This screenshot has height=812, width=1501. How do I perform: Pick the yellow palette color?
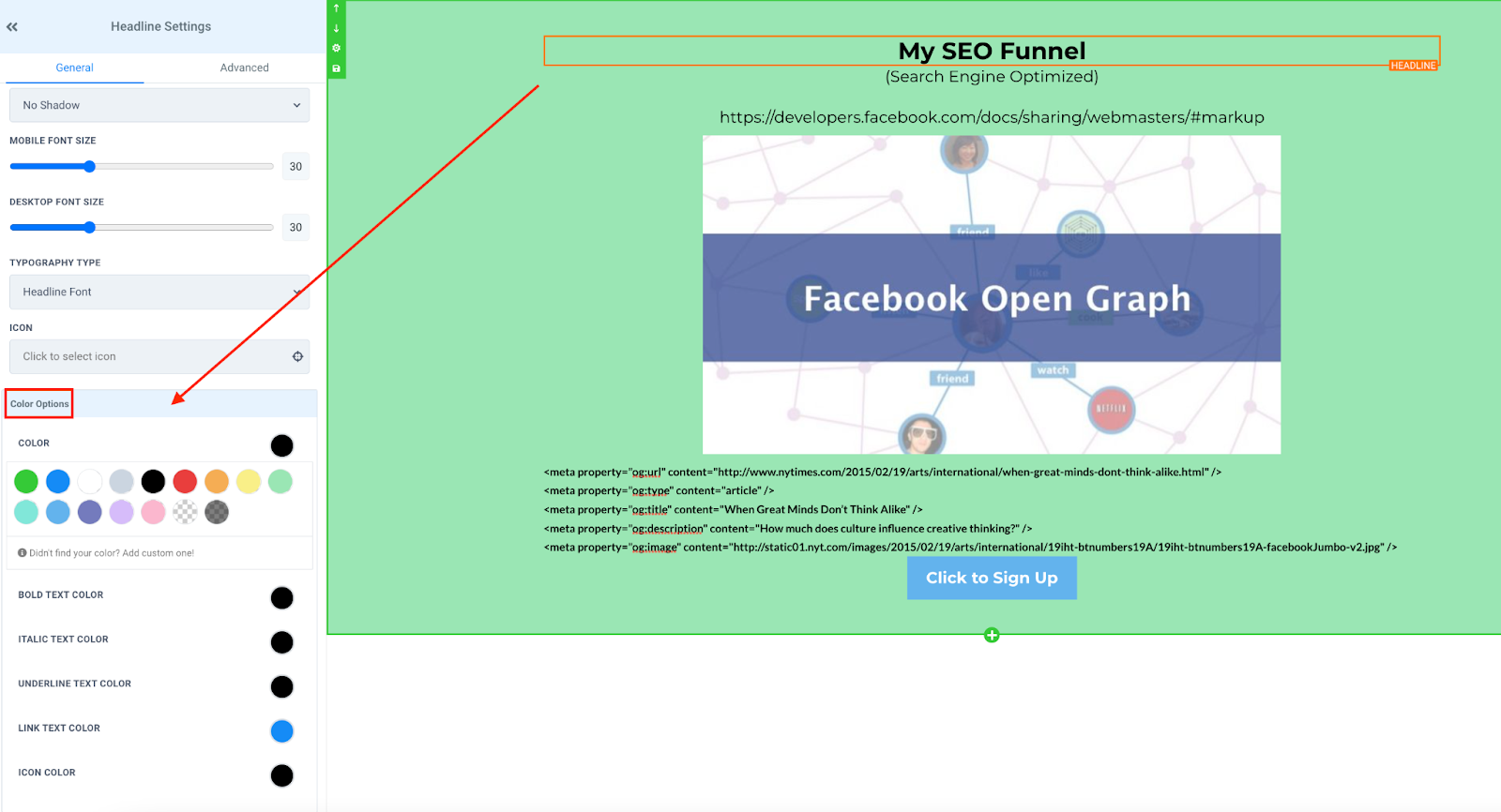coord(249,482)
